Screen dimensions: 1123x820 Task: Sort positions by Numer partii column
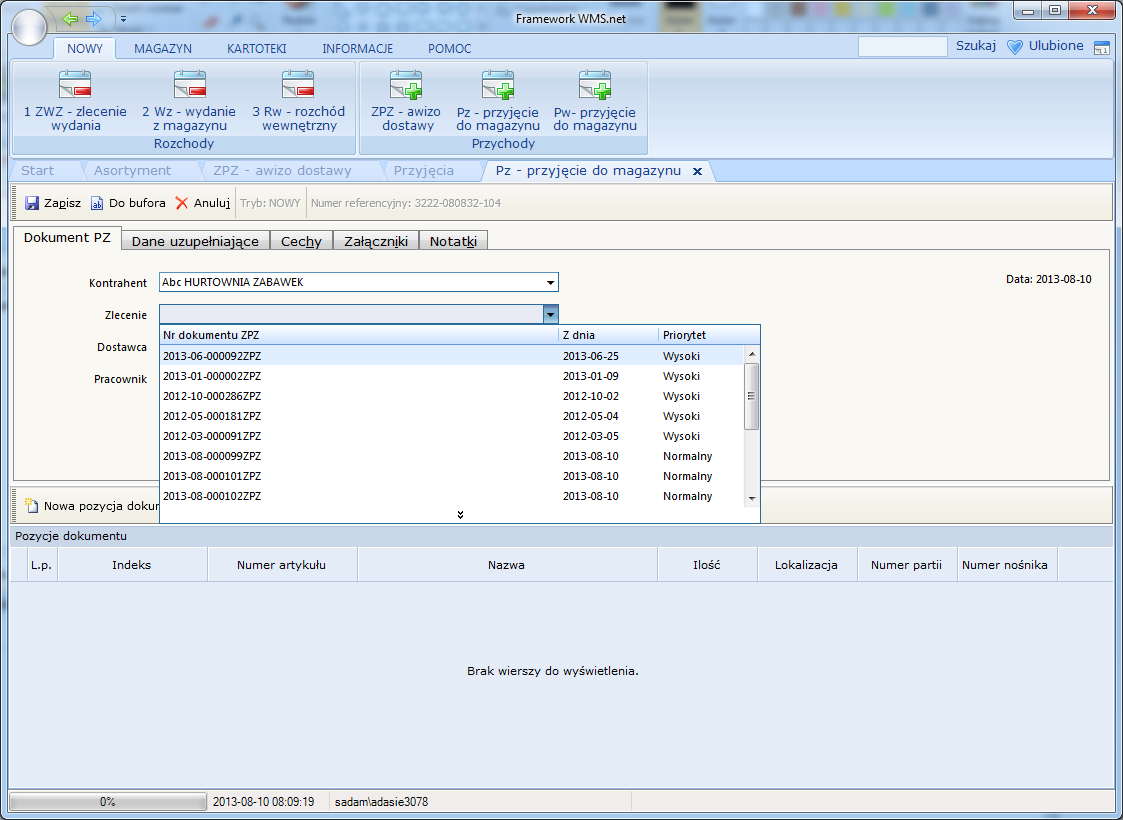click(907, 565)
